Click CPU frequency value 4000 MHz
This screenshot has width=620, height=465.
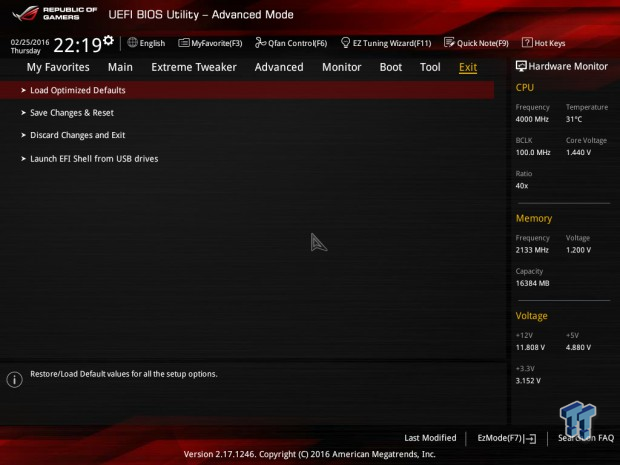pos(532,119)
